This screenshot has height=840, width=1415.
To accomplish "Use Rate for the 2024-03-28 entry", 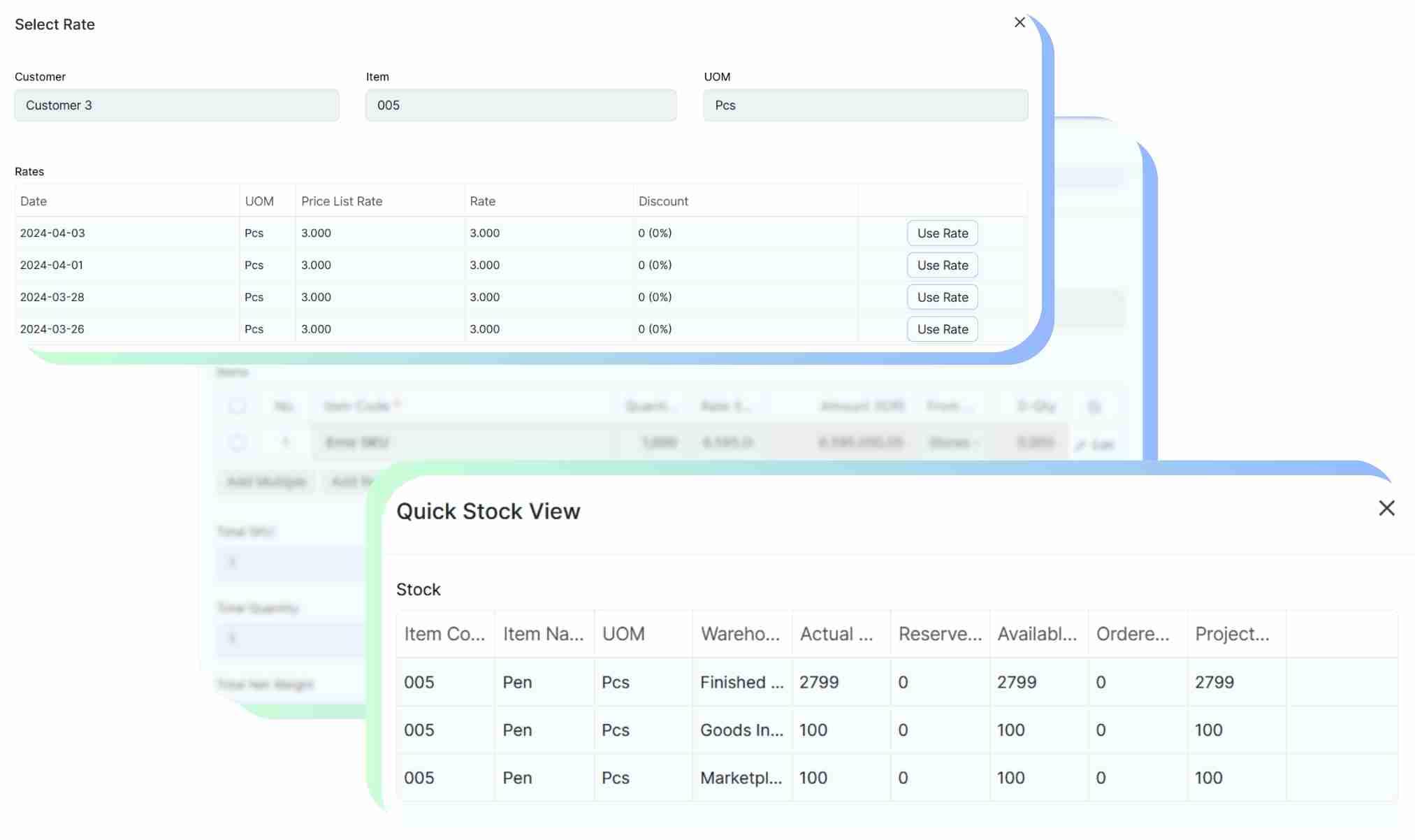I will click(942, 297).
